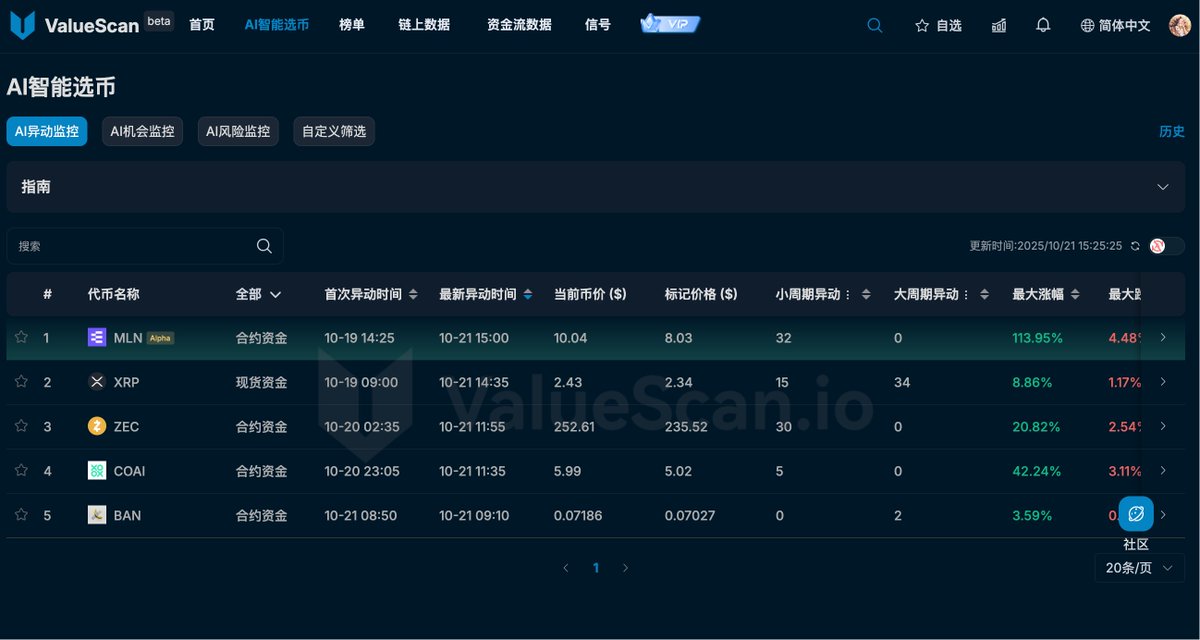The width and height of the screenshot is (1200, 640).
Task: Toggle favorite star for XRP
Action: (21, 382)
